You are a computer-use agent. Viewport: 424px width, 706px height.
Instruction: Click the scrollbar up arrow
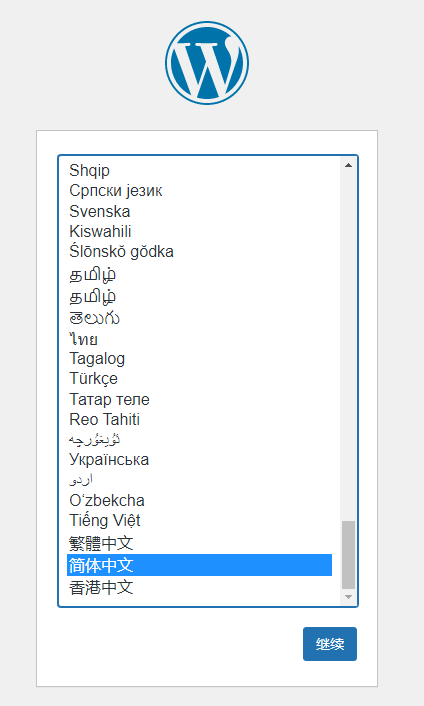pos(348,165)
